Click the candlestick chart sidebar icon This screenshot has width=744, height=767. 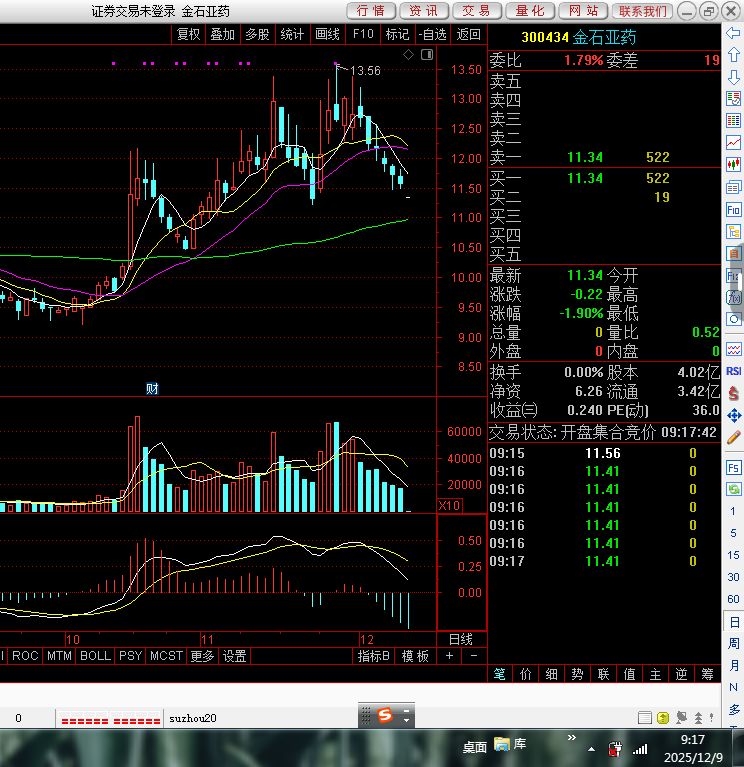click(x=734, y=163)
